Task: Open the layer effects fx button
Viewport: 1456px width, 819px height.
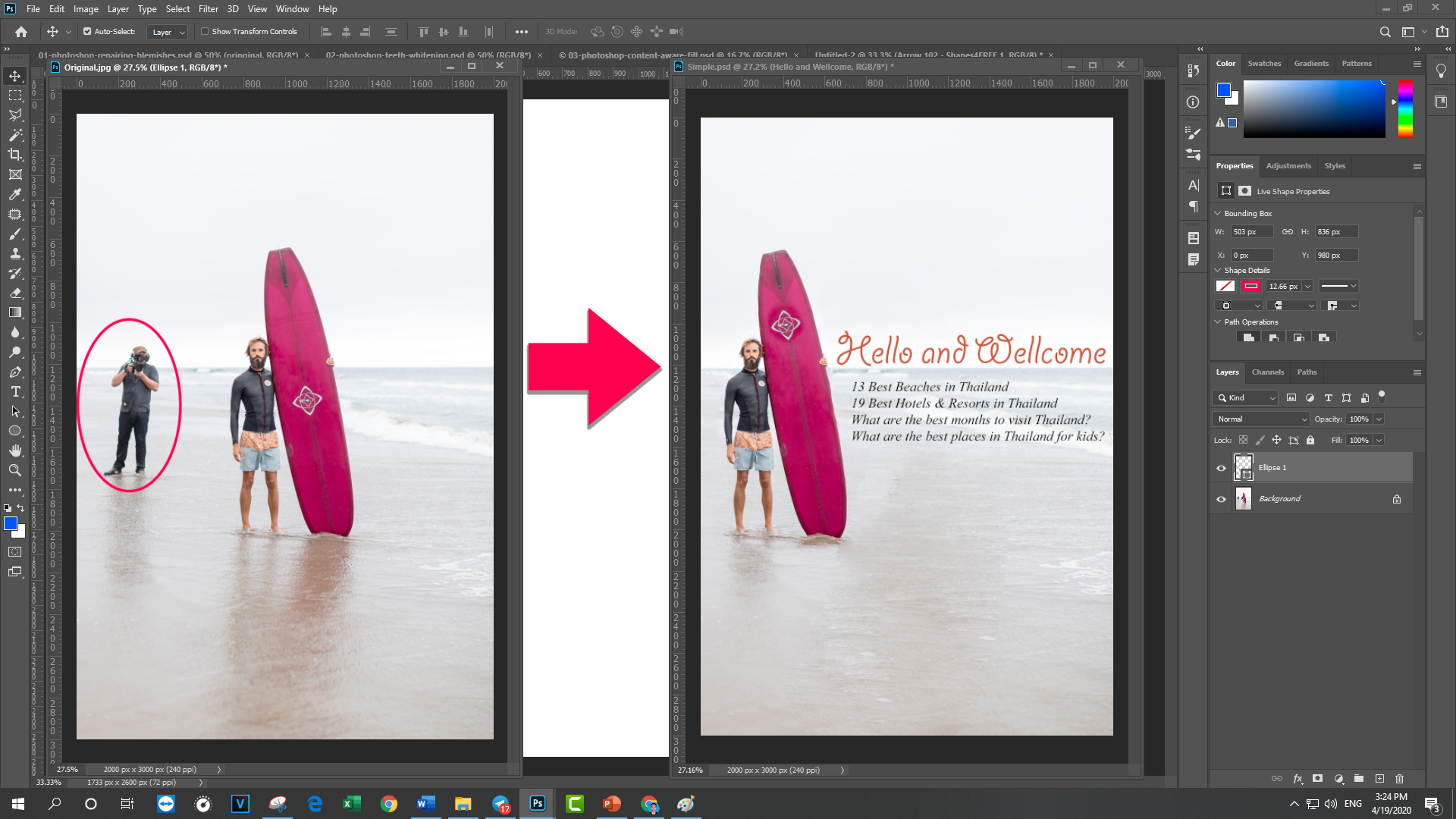Action: click(1298, 779)
